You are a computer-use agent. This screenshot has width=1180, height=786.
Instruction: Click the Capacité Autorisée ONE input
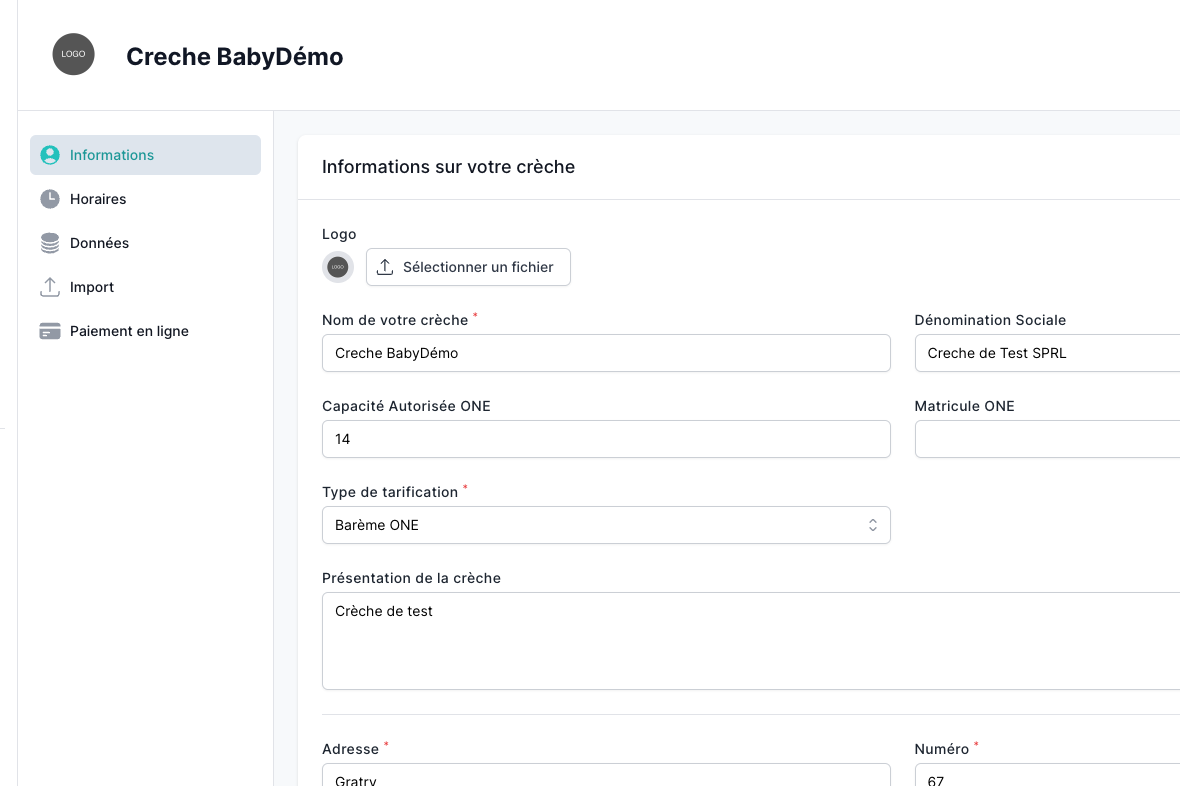(x=605, y=439)
